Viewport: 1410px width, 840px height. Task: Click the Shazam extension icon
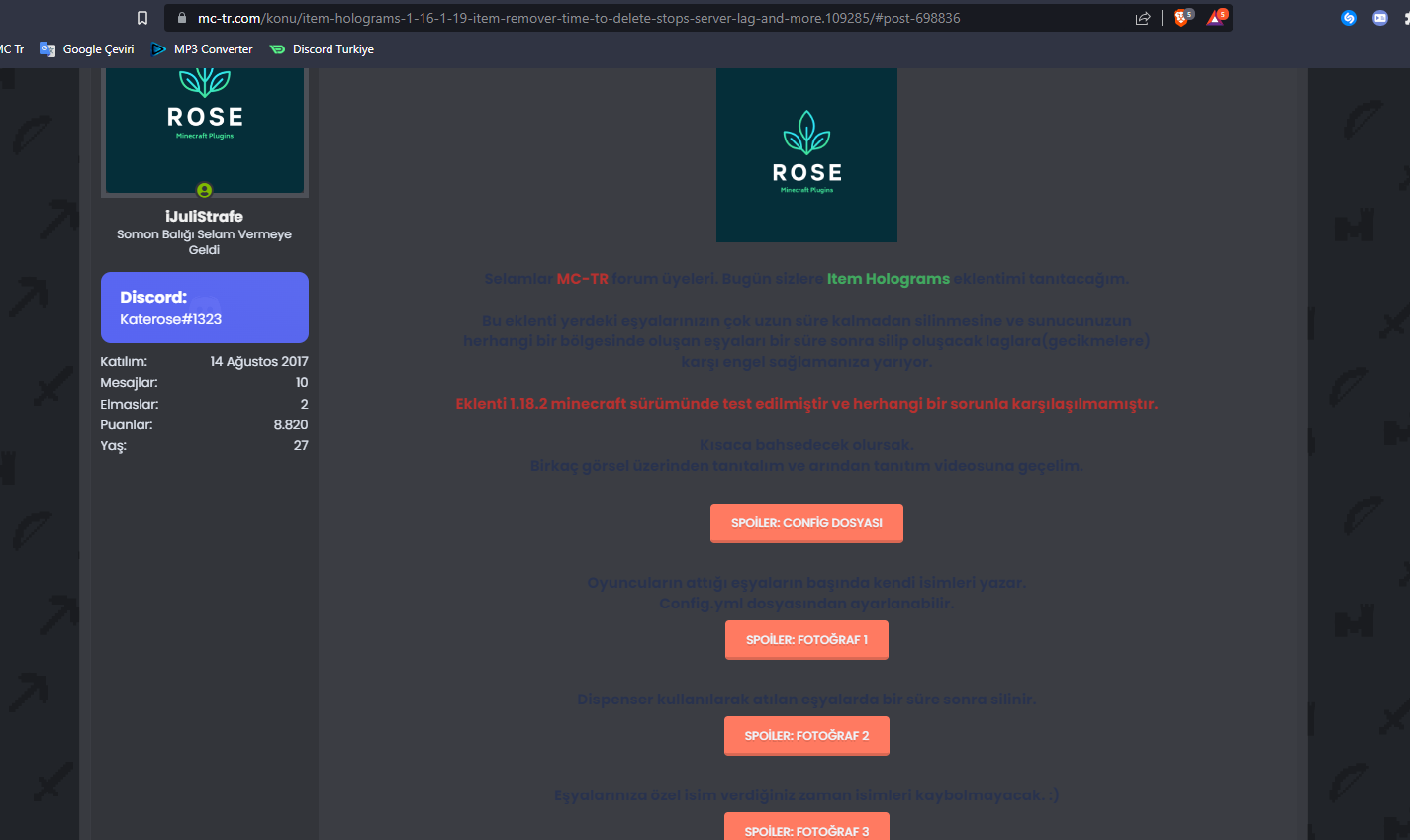[x=1348, y=18]
